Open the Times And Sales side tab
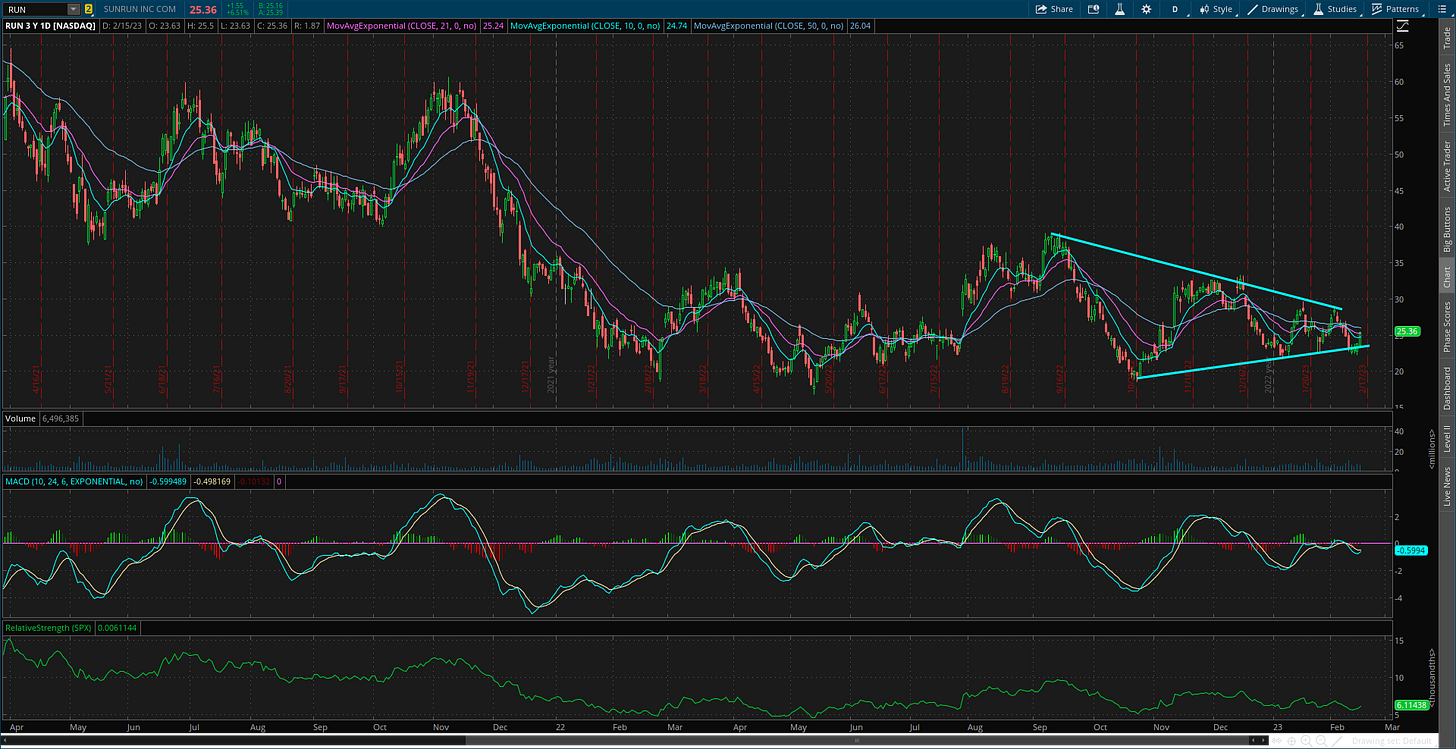Viewport: 1456px width, 749px height. tap(1446, 95)
